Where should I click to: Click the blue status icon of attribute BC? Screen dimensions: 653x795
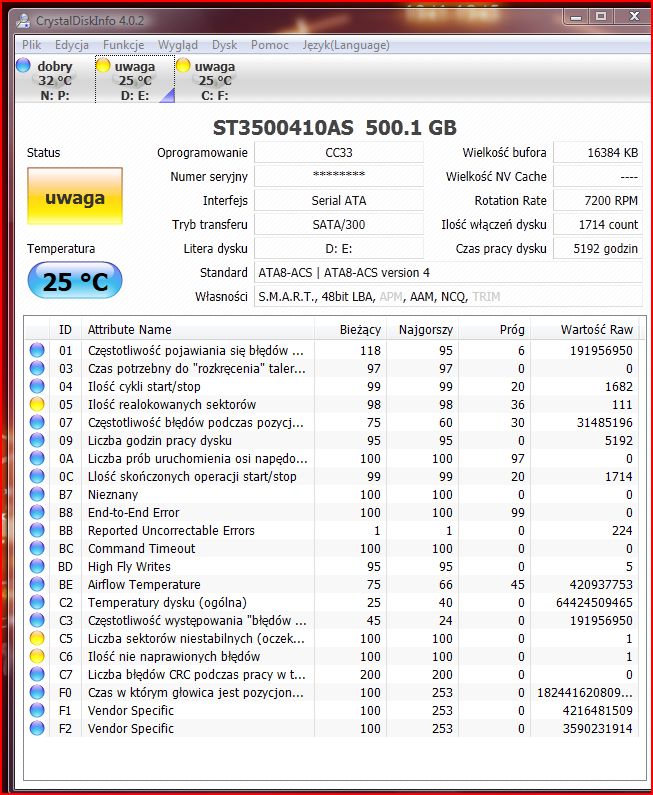[37, 549]
